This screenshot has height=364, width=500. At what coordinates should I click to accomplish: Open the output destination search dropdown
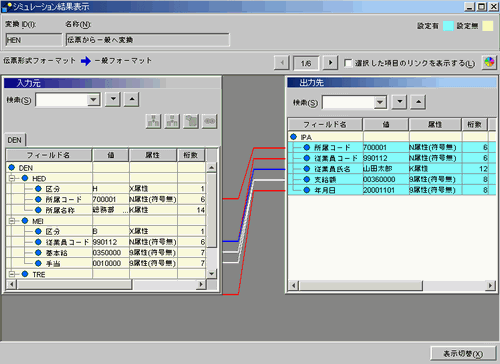click(380, 102)
